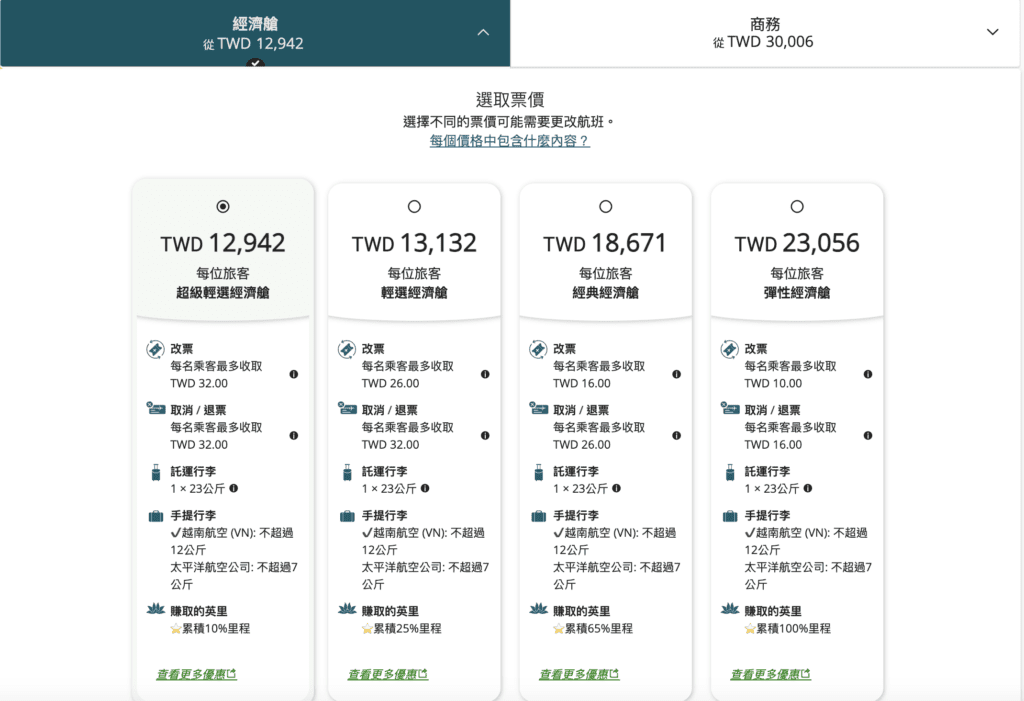
Task: Click 累積10%里程 text
Action: [x=216, y=628]
